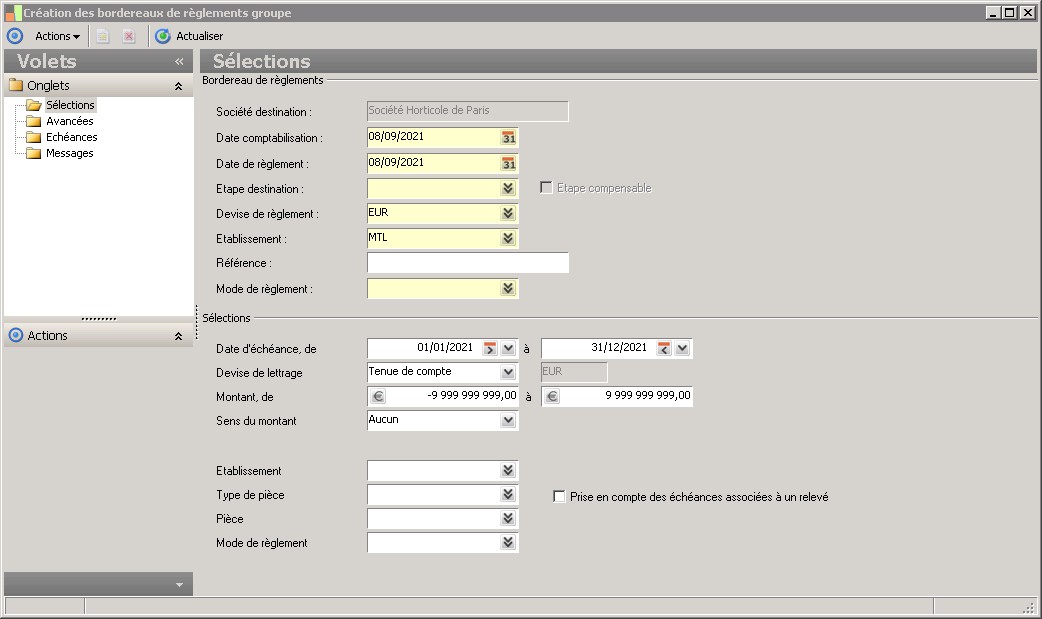
Task: Expand the Type de pièce dropdown
Action: coord(508,495)
